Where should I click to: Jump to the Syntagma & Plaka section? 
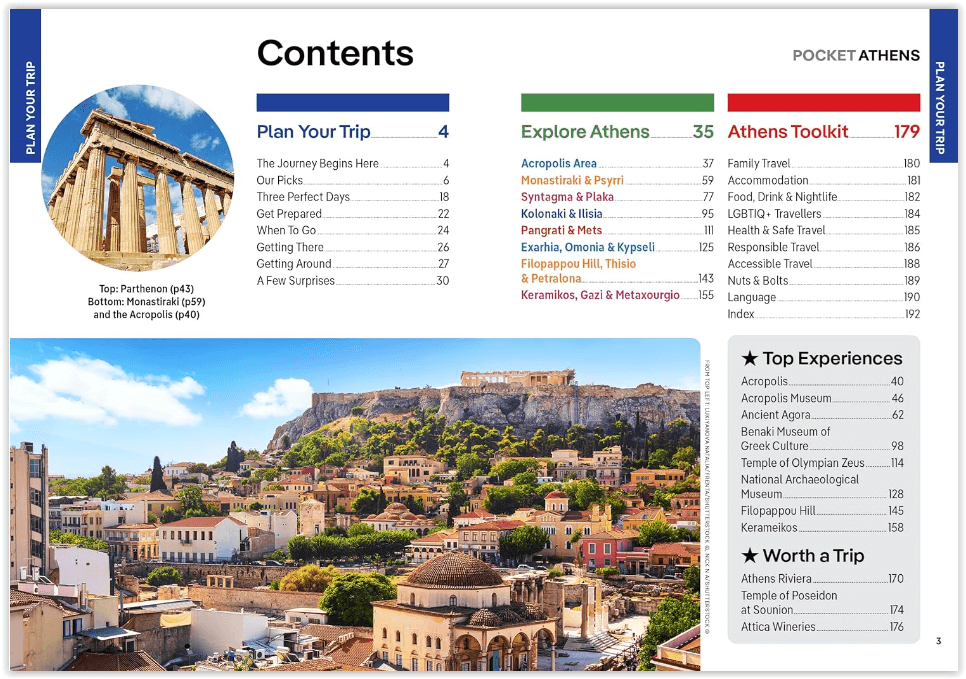pos(567,197)
